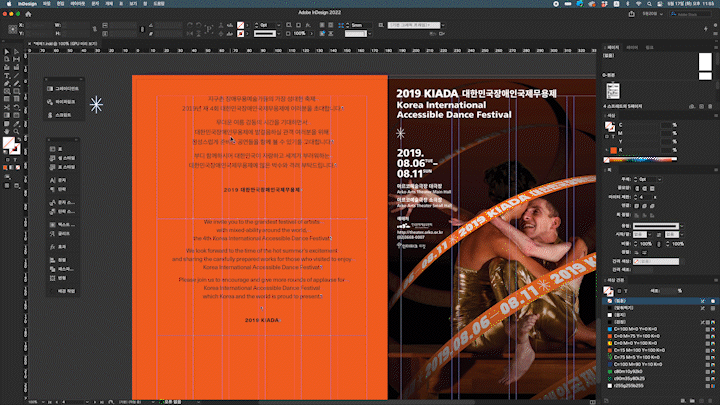This screenshot has width=720, height=405.
Task: Click the share document icon
Action: pyautogui.click(x=631, y=14)
